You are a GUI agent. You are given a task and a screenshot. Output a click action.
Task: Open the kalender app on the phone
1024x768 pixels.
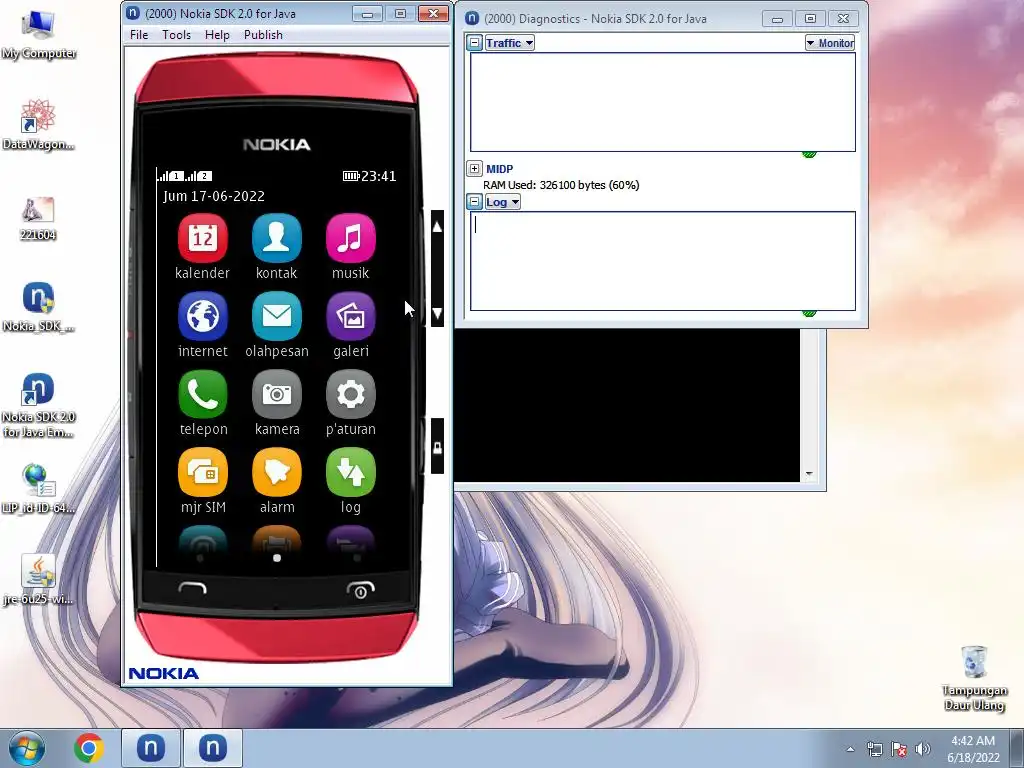pos(202,238)
